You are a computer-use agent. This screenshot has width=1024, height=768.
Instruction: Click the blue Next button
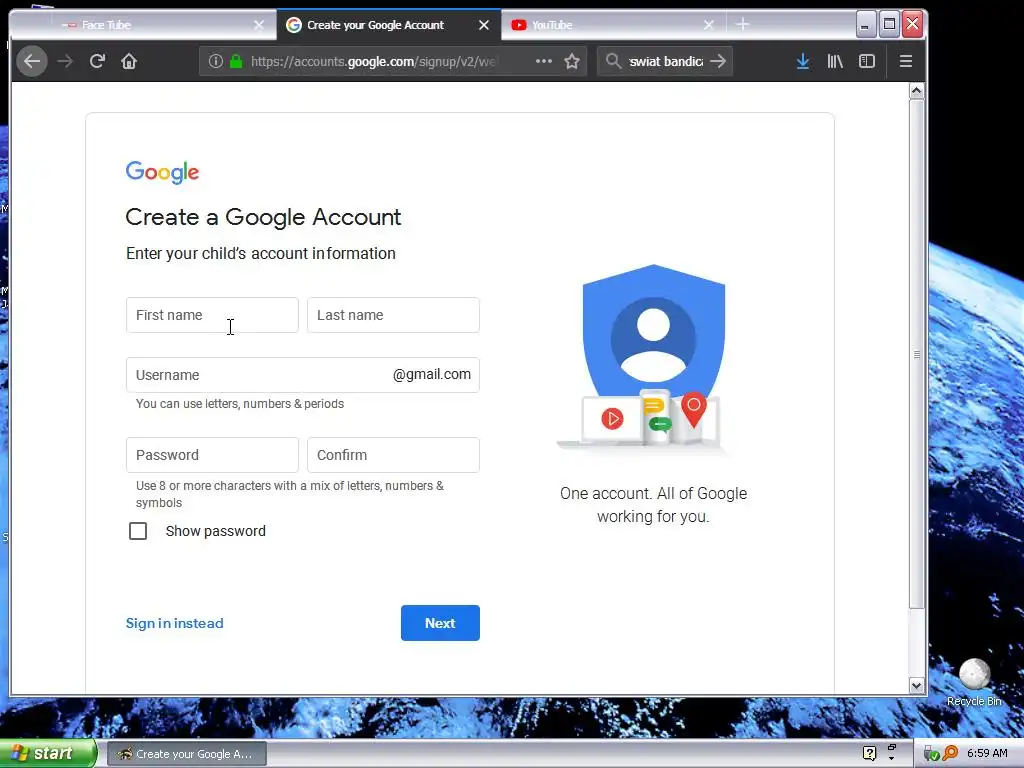(440, 623)
